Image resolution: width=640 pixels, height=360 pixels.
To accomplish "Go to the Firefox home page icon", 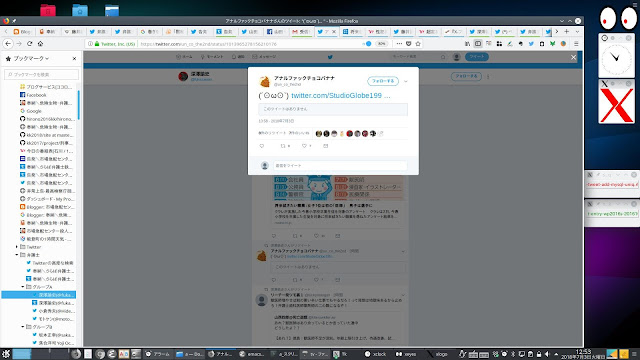I will (40, 44).
